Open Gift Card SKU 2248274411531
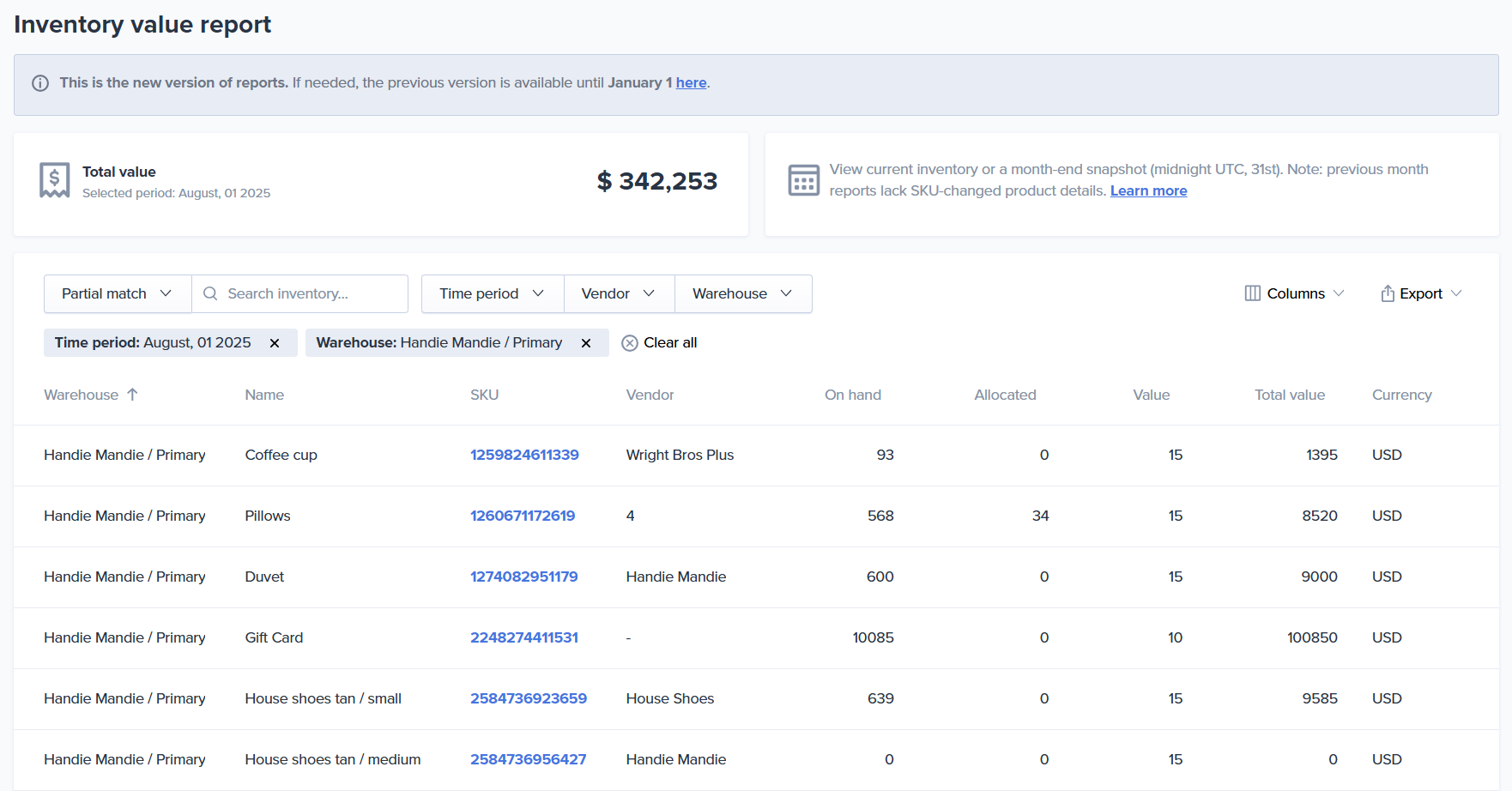The height and width of the screenshot is (791, 1512). [x=524, y=637]
